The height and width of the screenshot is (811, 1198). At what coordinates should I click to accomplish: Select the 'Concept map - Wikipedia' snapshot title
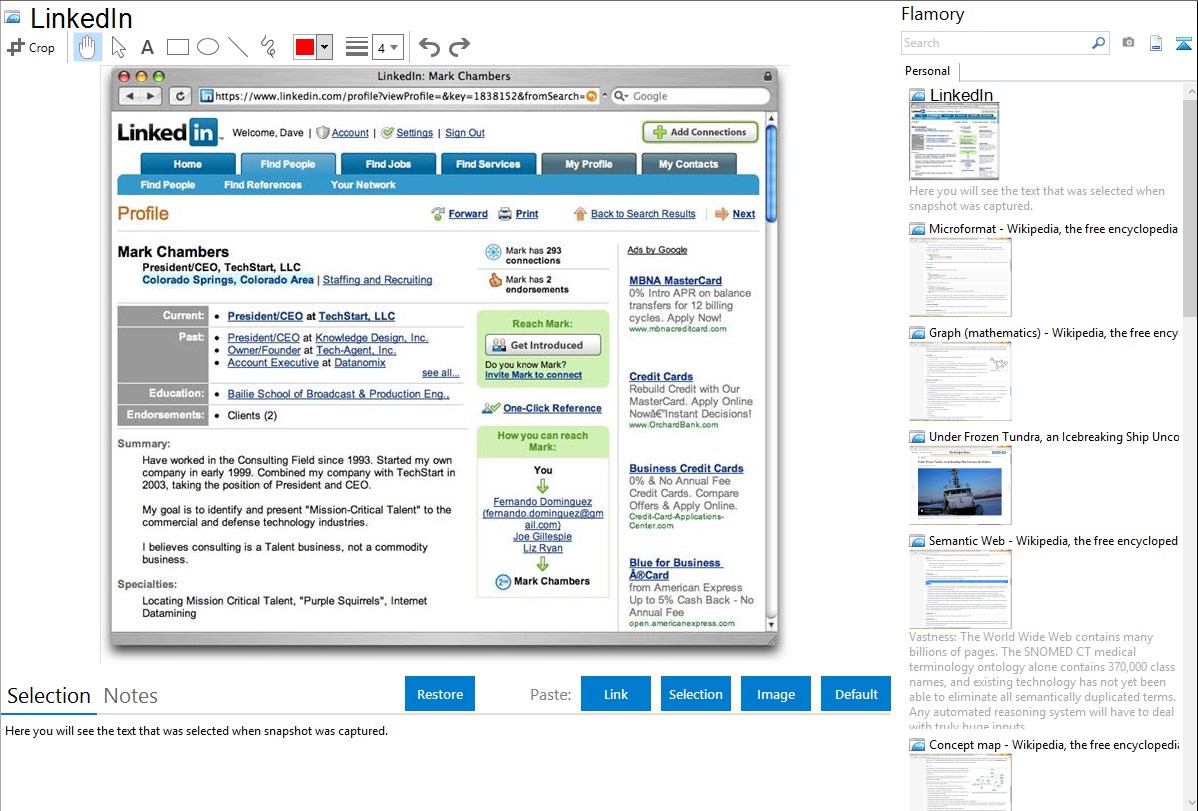(1053, 744)
